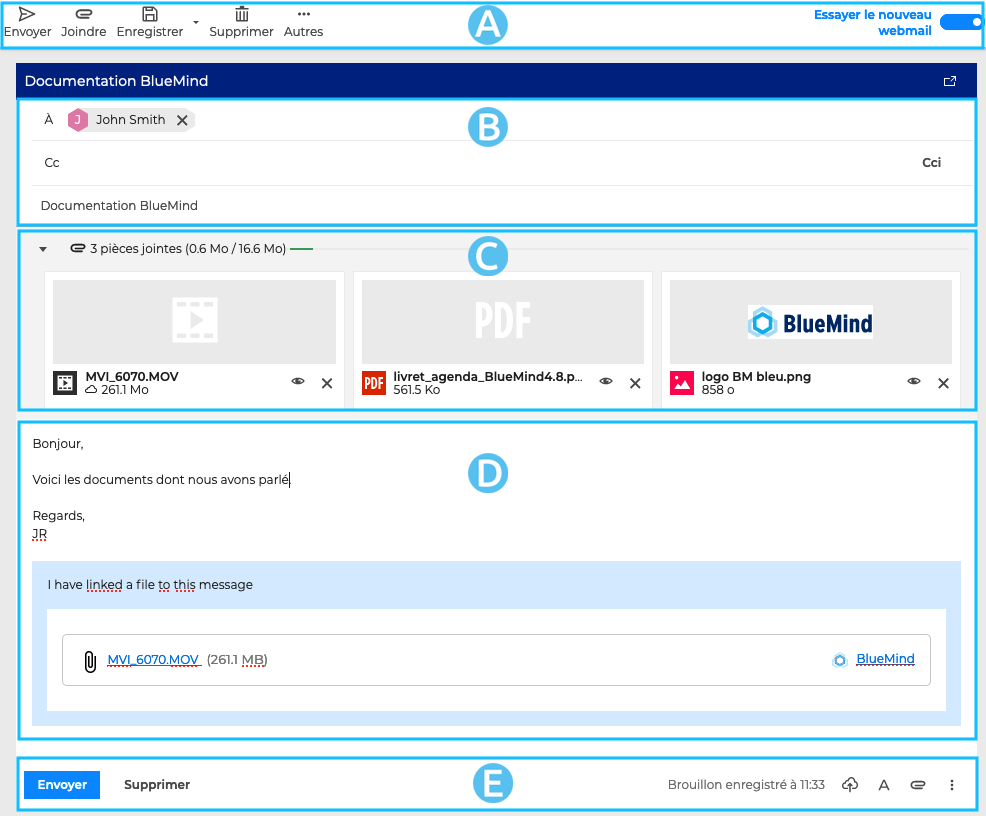The image size is (986, 816).
Task: Click the Joindre paperclip toolbar icon
Action: (x=84, y=14)
